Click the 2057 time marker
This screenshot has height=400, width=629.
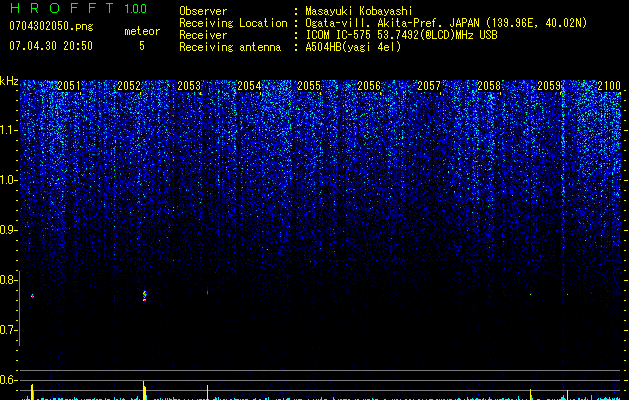tap(429, 86)
